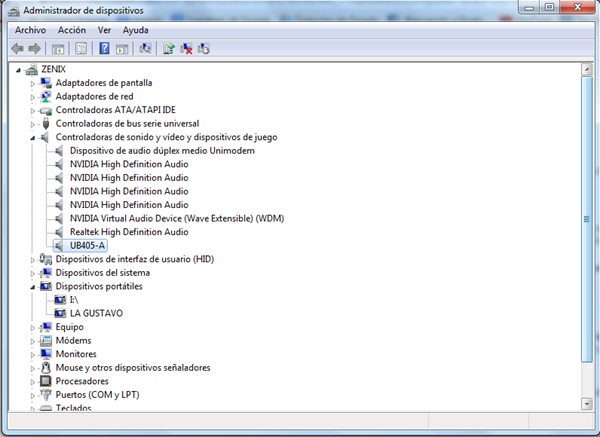This screenshot has height=437, width=600.
Task: Expand Adaptadores de pantalla node
Action: (33, 83)
